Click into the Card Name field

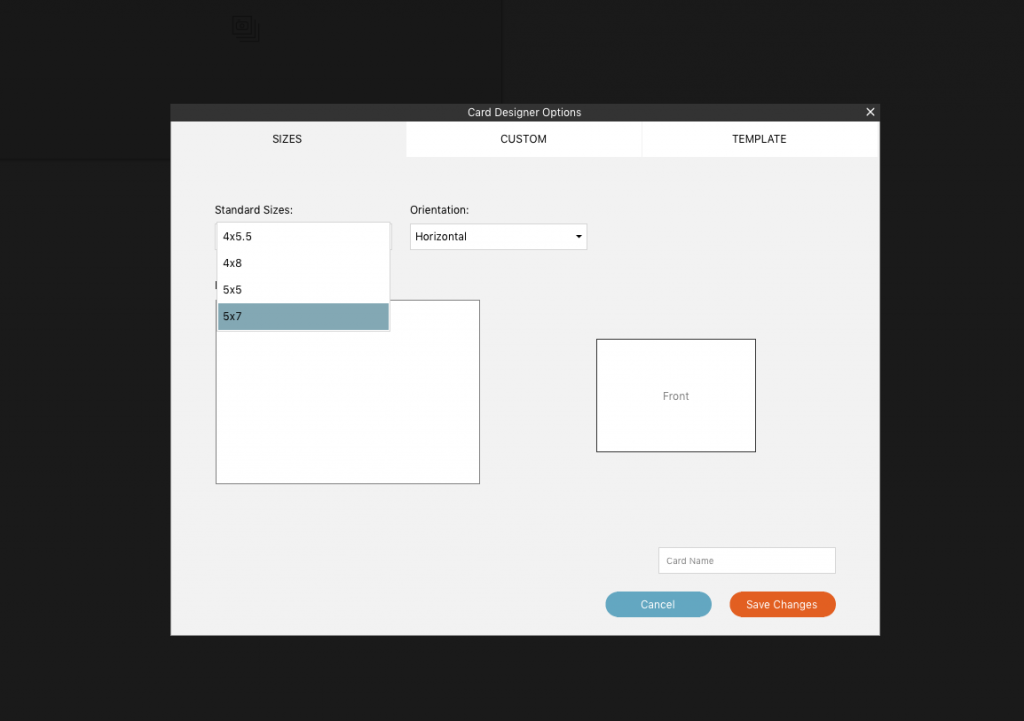pos(746,560)
